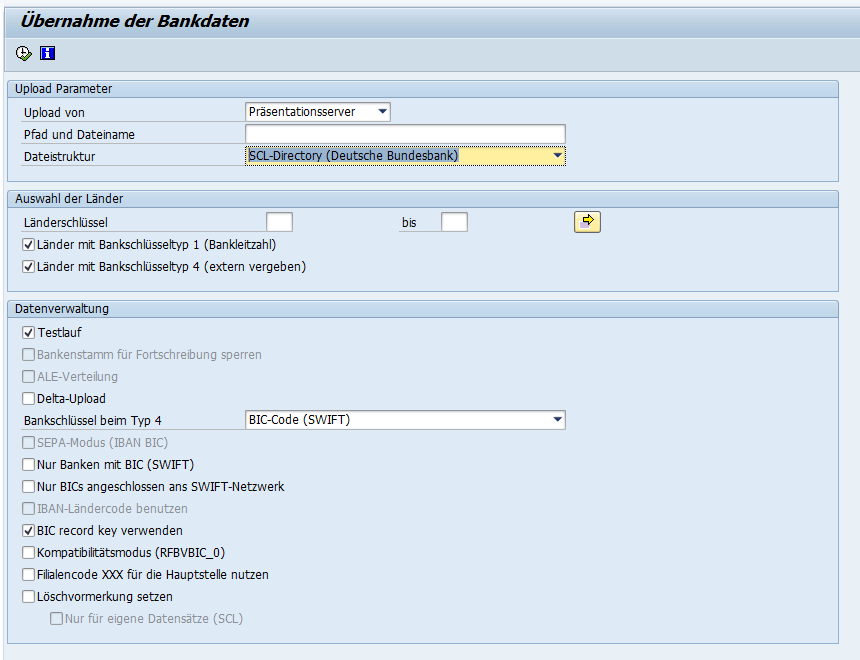Click the 'Pfad und Dateiname' input field
Viewport: 860px width, 660px height.
click(x=405, y=134)
